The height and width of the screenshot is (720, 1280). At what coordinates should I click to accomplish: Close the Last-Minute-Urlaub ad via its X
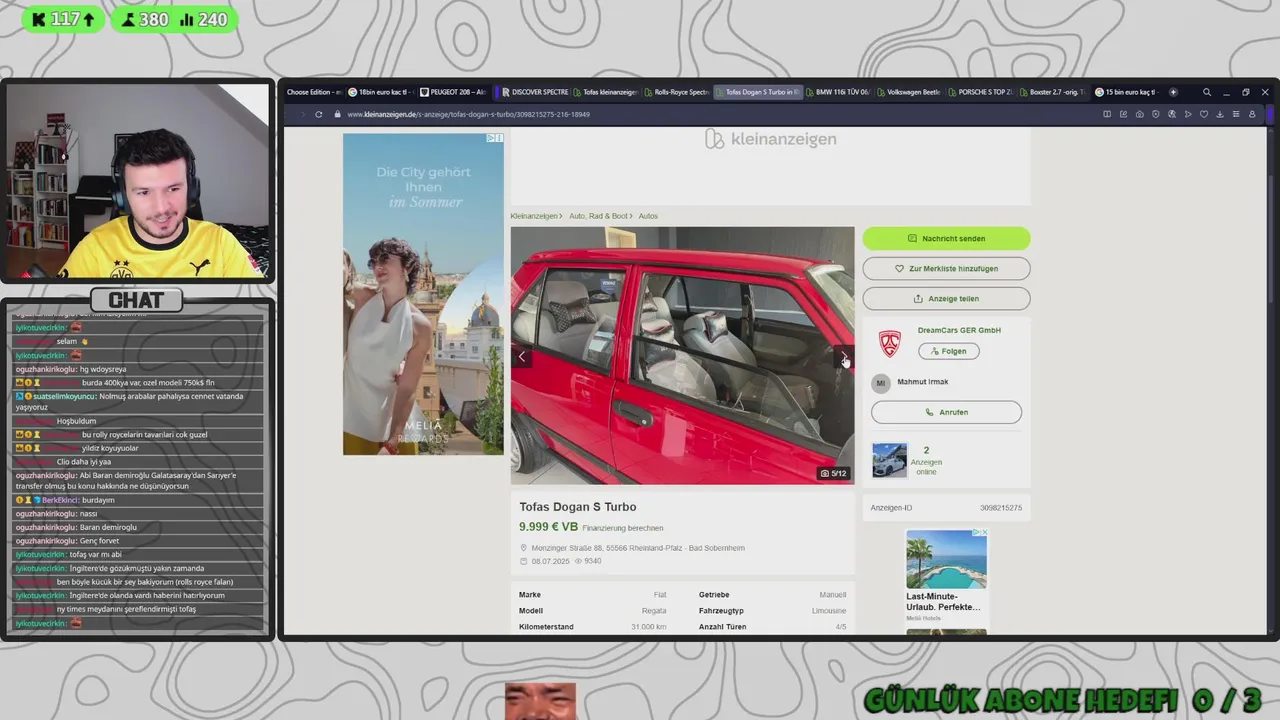click(x=984, y=533)
